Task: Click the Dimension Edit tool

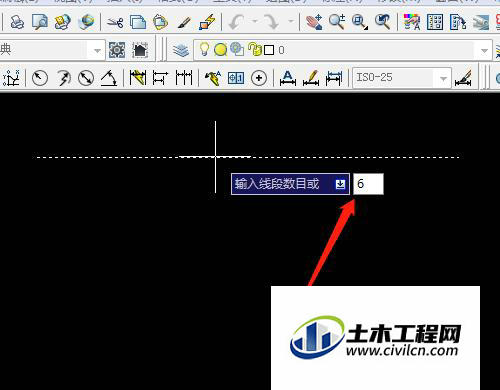Action: click(x=288, y=78)
